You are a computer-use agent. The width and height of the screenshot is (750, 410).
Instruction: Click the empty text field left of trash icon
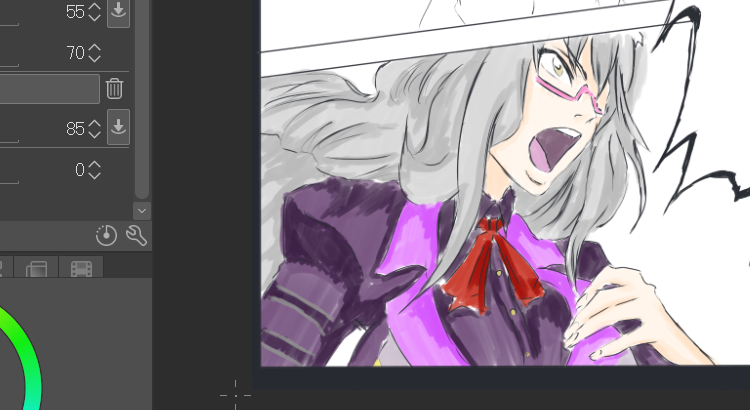coord(50,89)
